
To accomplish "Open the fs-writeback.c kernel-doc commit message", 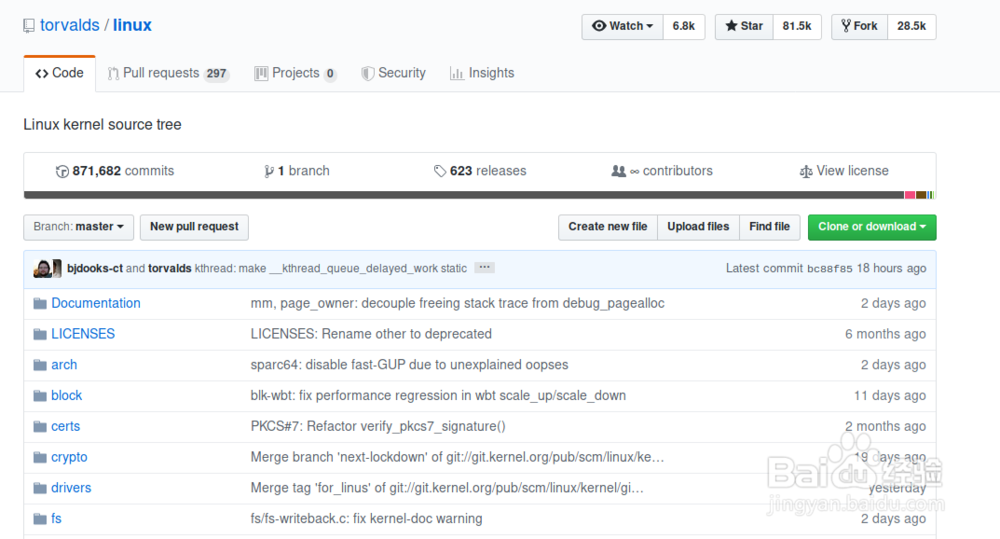I will (x=367, y=519).
